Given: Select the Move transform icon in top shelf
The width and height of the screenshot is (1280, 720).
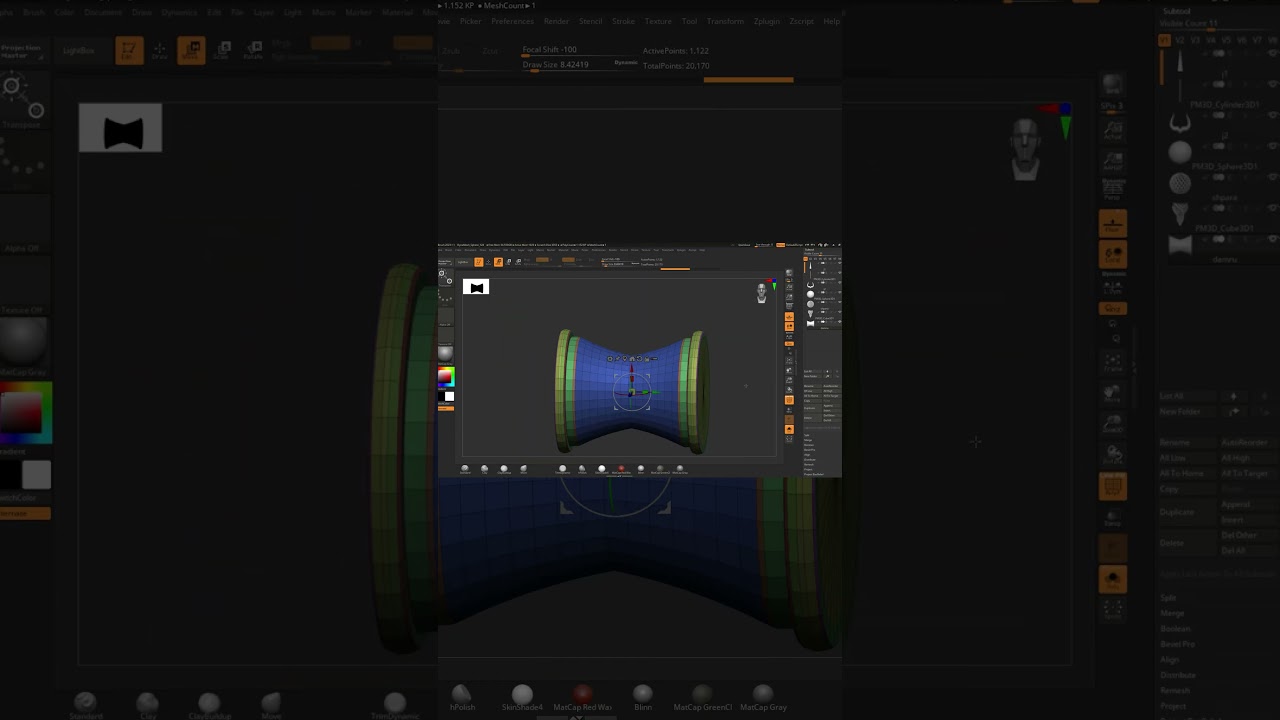Looking at the screenshot, I should [x=190, y=50].
